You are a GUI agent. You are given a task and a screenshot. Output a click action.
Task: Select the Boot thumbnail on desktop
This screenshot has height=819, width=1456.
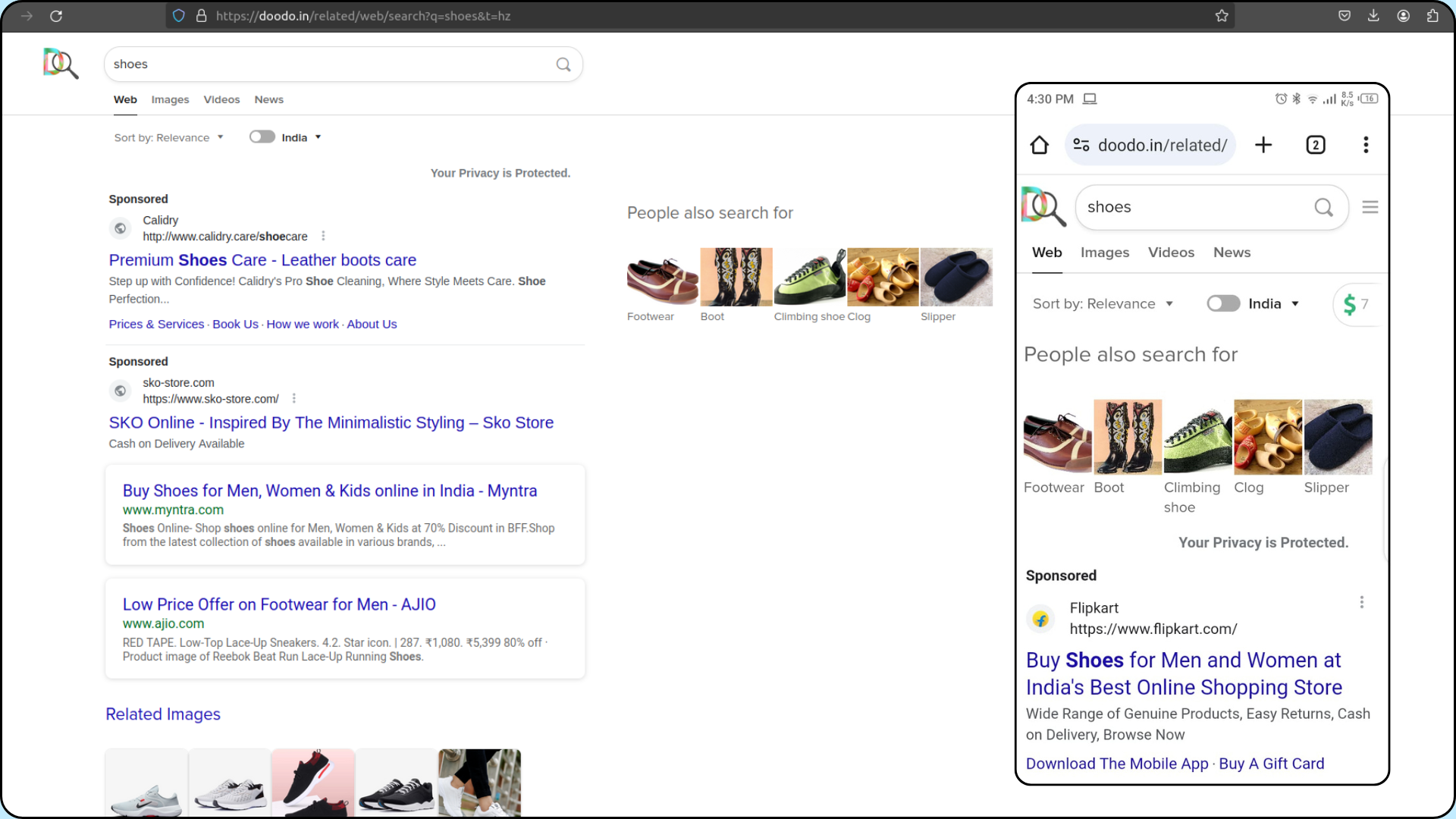pos(736,277)
